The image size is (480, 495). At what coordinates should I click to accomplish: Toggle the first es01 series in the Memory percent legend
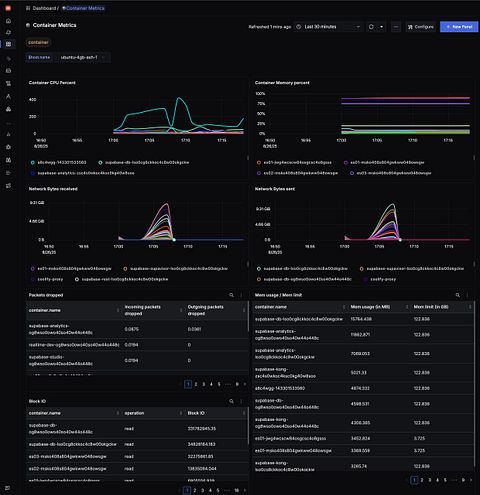tap(294, 162)
